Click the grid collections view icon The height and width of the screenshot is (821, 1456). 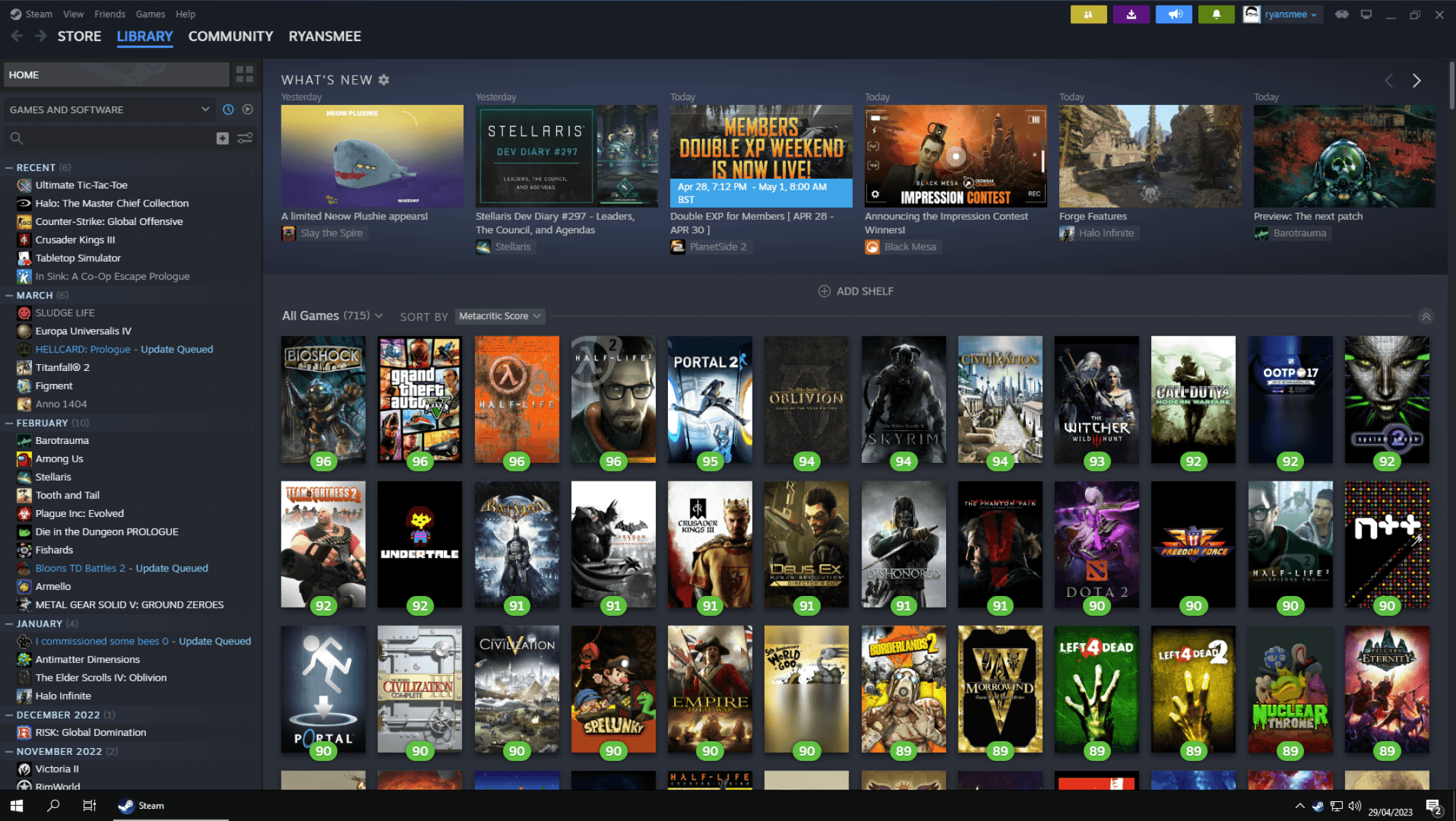245,74
